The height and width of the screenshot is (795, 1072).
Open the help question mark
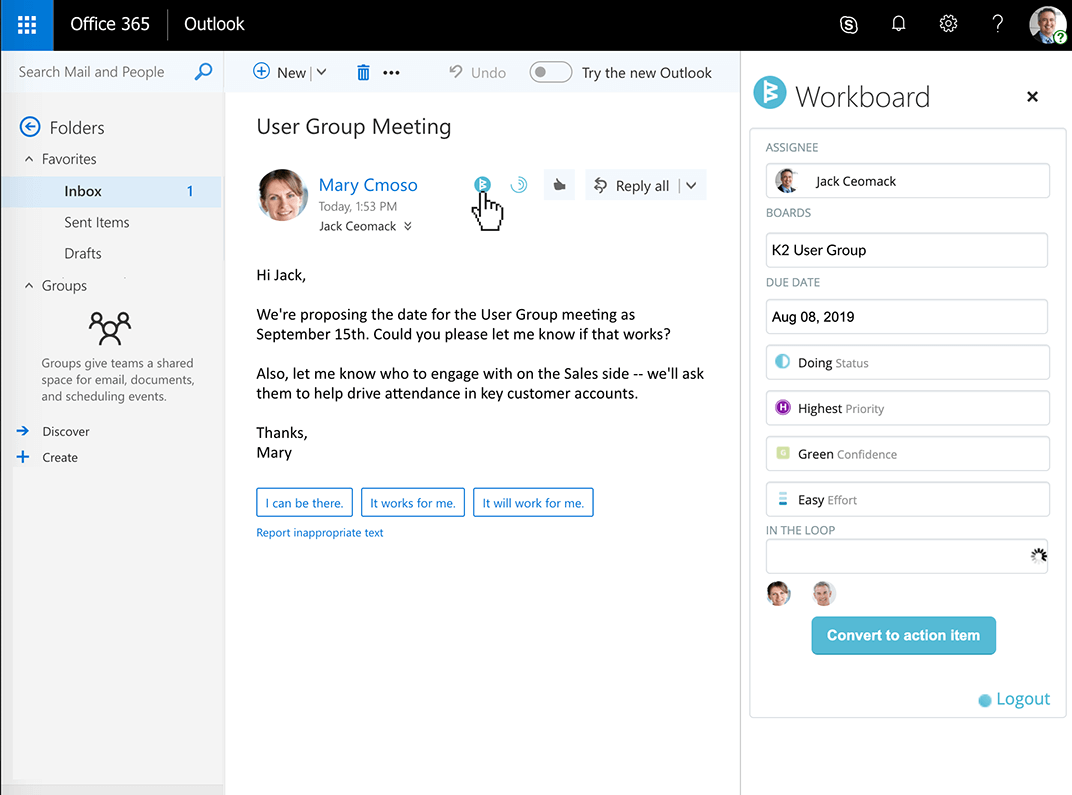click(x=997, y=24)
